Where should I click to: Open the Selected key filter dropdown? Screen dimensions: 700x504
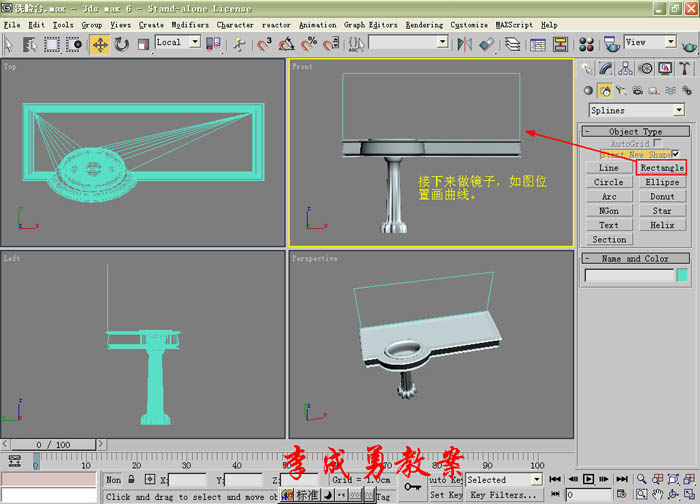[x=504, y=479]
